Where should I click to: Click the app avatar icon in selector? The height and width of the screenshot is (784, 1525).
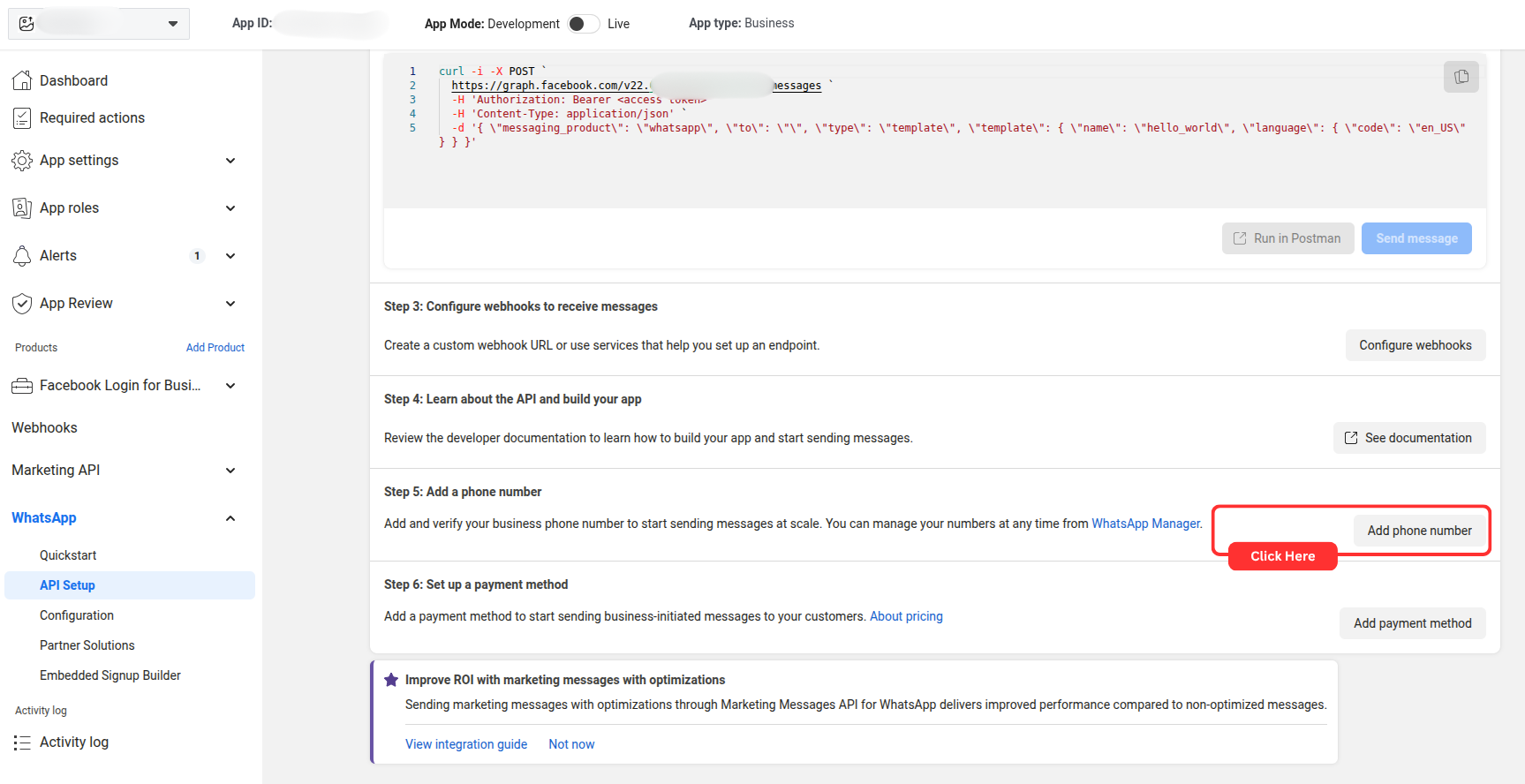point(26,24)
